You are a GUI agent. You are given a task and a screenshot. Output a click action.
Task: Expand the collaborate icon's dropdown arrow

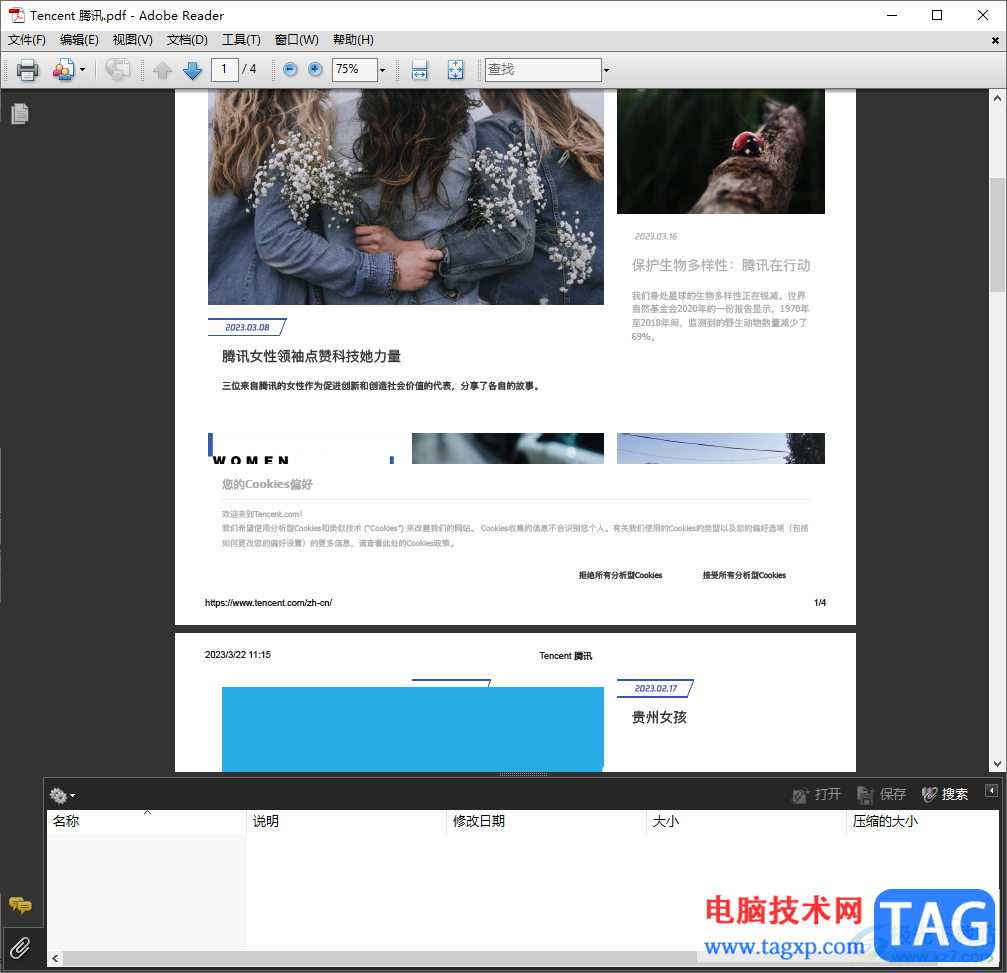(x=82, y=69)
